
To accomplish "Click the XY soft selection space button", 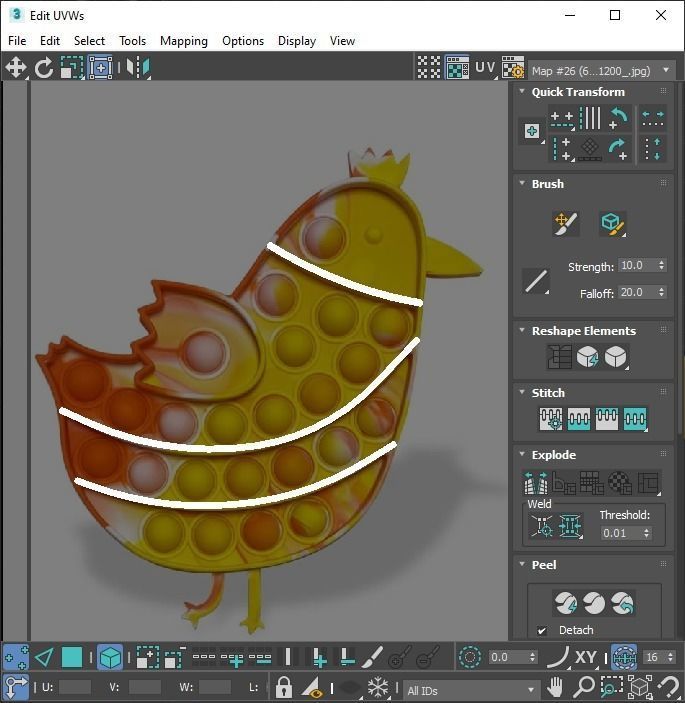I will pyautogui.click(x=586, y=657).
